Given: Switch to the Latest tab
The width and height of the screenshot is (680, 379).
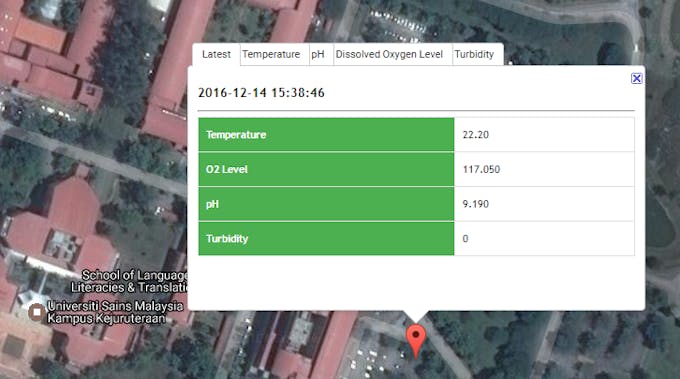Looking at the screenshot, I should click(216, 55).
